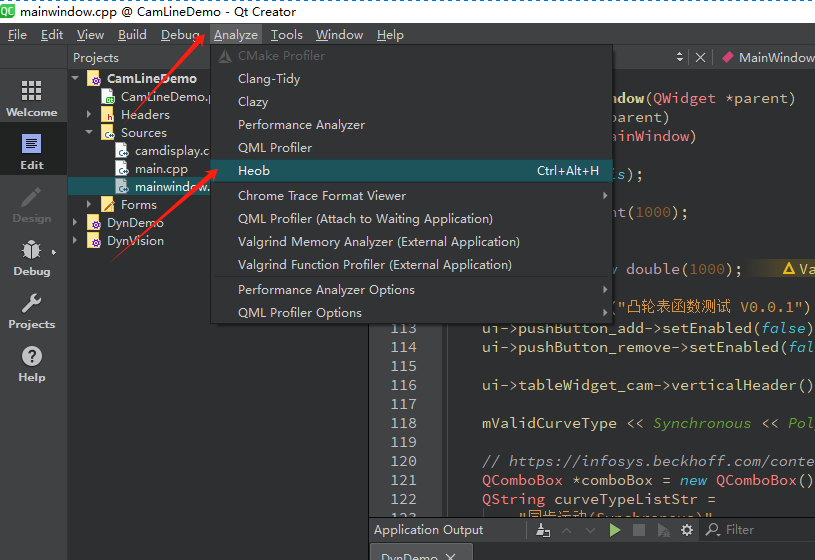Click the Forms folder icon
The width and height of the screenshot is (815, 560).
tap(108, 204)
